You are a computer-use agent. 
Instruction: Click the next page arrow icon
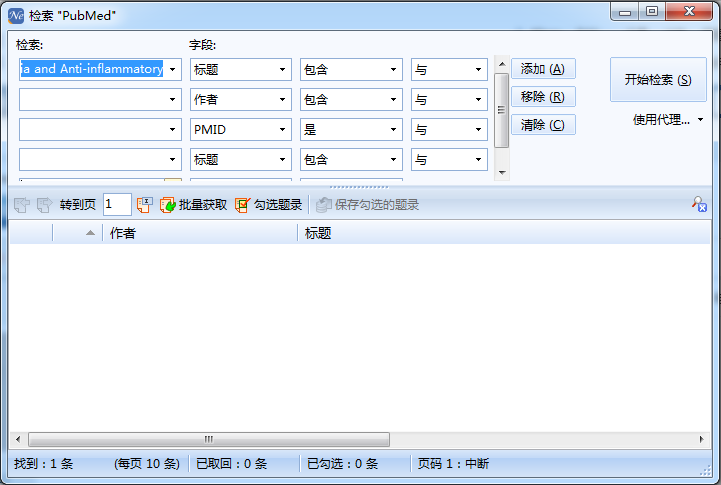[x=45, y=205]
